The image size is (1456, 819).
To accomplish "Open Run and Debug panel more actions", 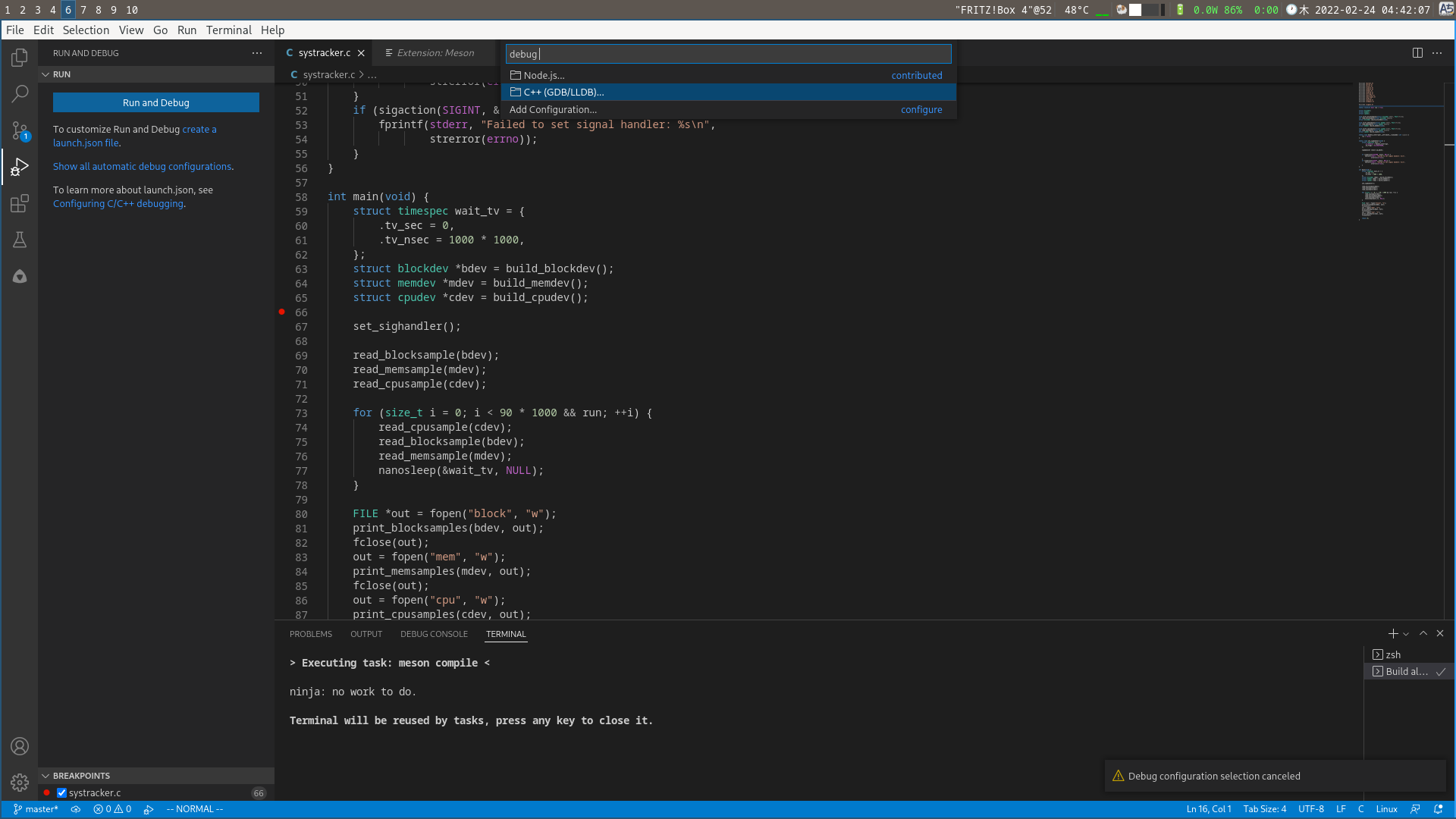I will (257, 53).
